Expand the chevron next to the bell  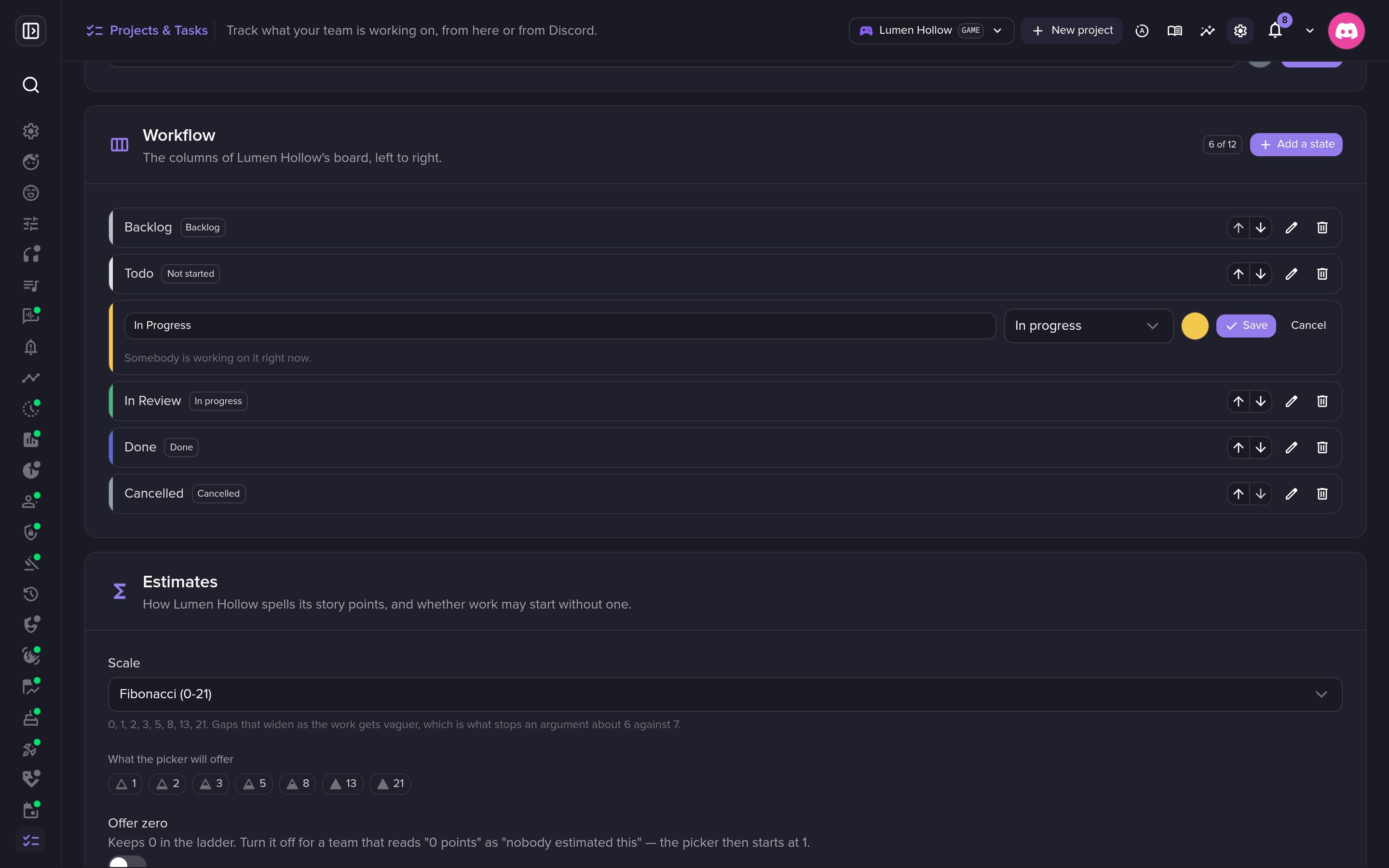(x=1310, y=30)
